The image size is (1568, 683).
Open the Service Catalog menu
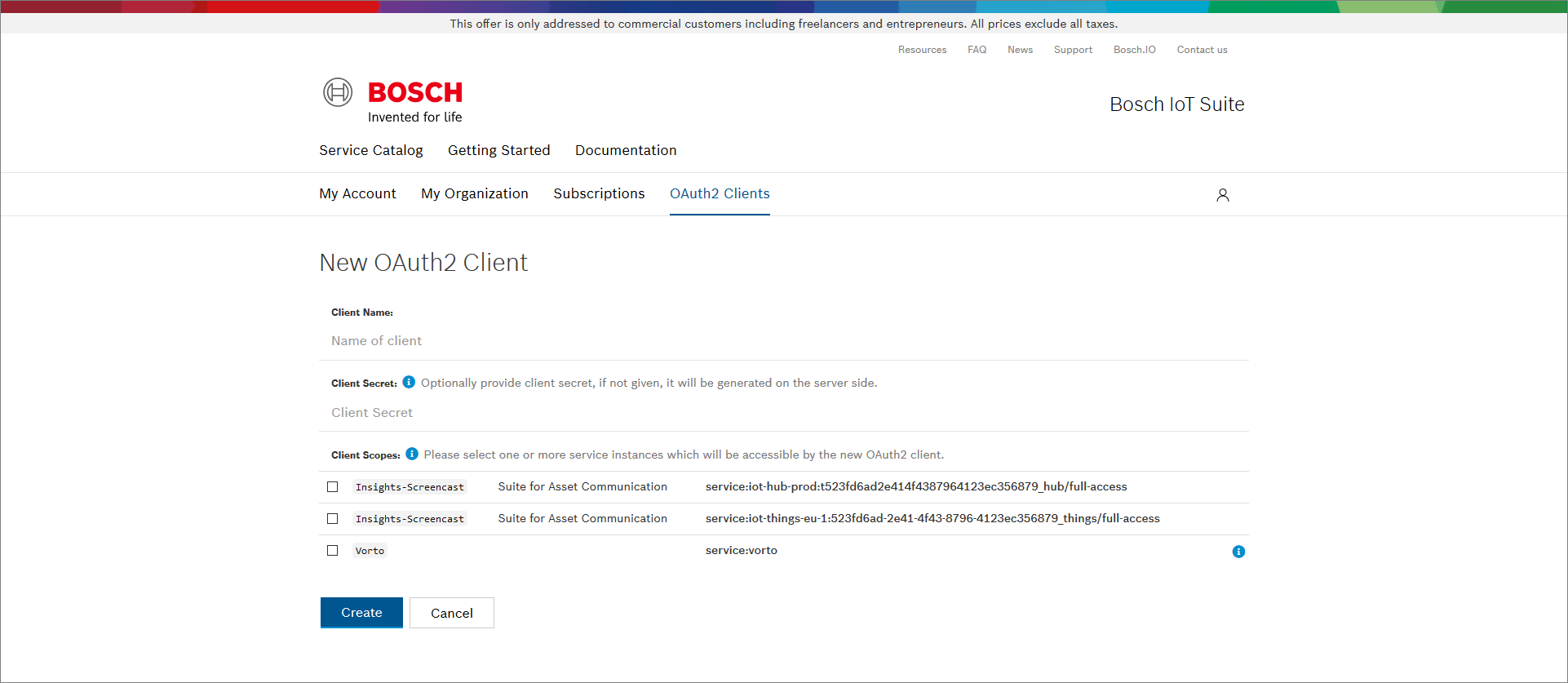(370, 150)
